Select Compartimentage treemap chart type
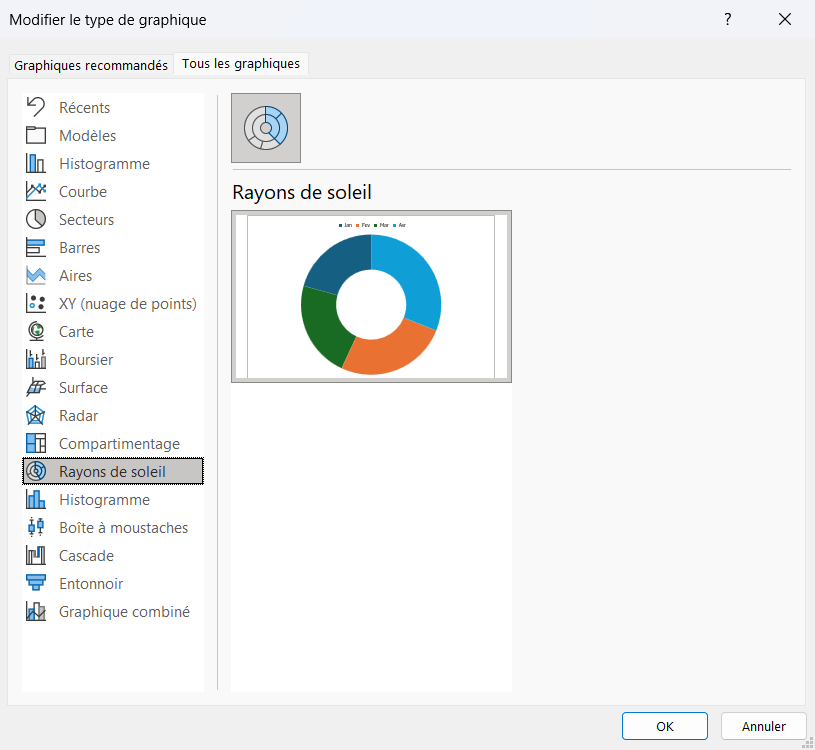Screen dimensions: 815x750 click(x=113, y=444)
